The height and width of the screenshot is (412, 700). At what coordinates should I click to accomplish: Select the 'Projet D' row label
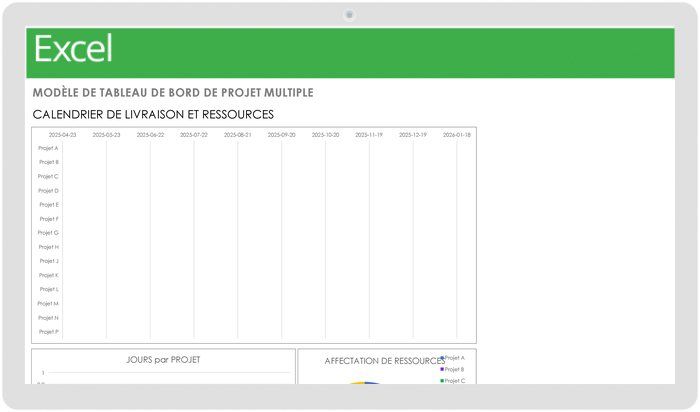point(48,191)
